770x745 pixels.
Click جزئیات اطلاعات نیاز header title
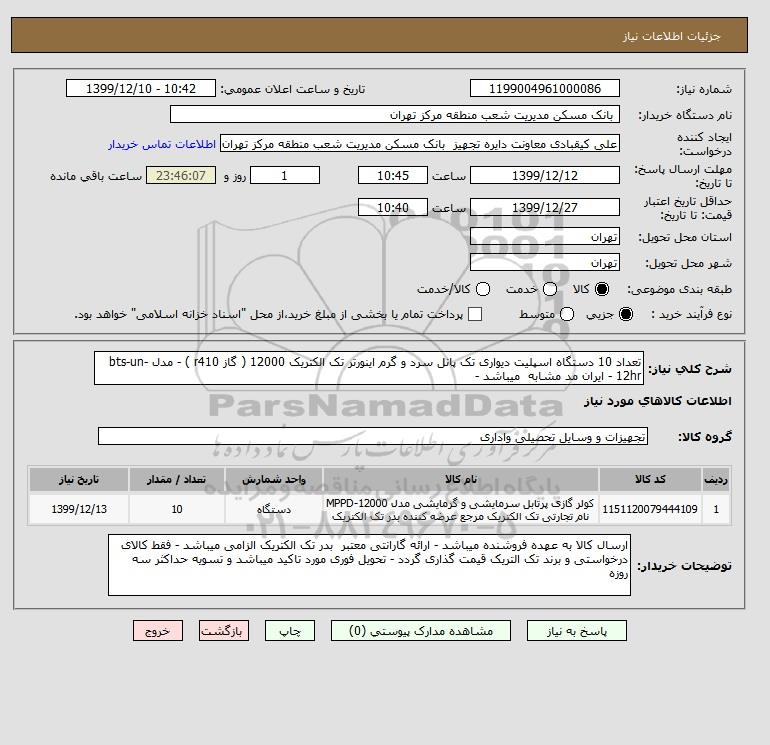click(672, 36)
